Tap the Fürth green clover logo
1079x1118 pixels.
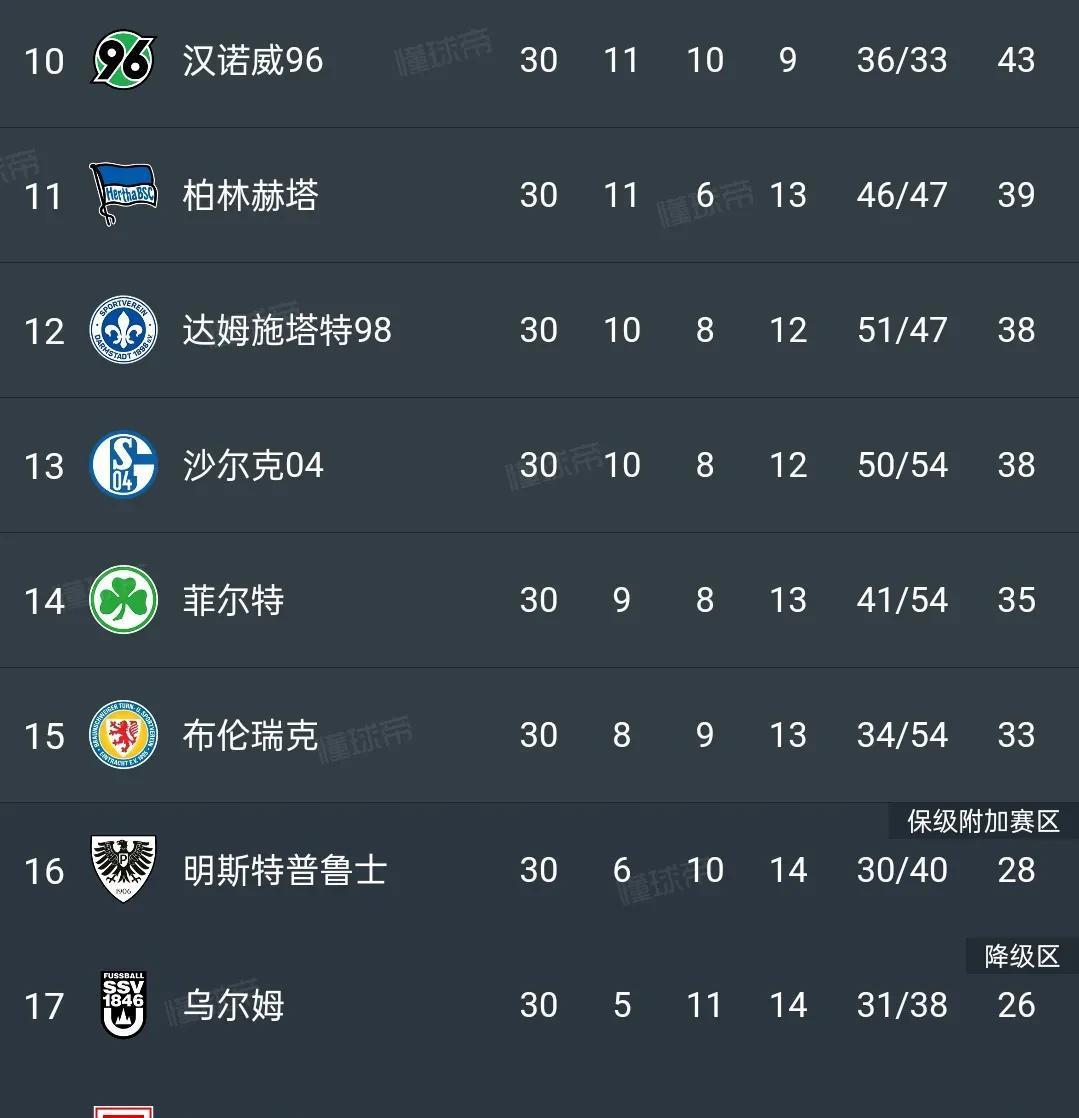pos(124,600)
